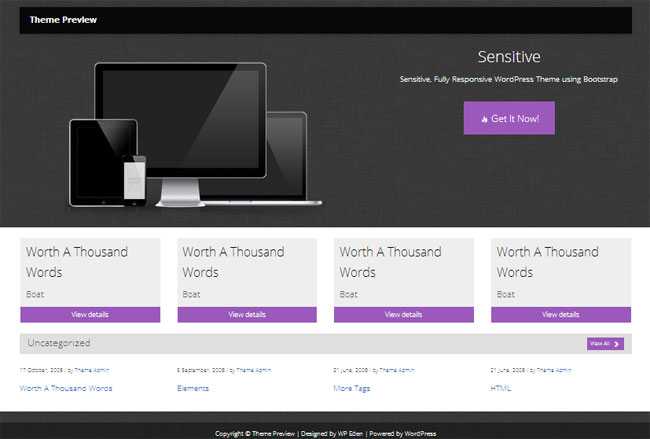Select the Uncategorized category heading
This screenshot has width=650, height=439.
pyautogui.click(x=59, y=343)
